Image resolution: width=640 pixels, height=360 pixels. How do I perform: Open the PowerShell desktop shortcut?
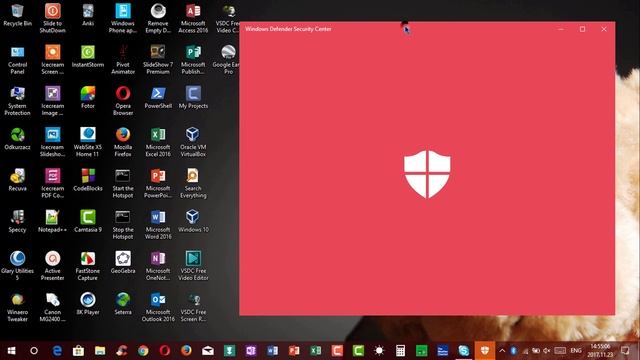tap(158, 98)
